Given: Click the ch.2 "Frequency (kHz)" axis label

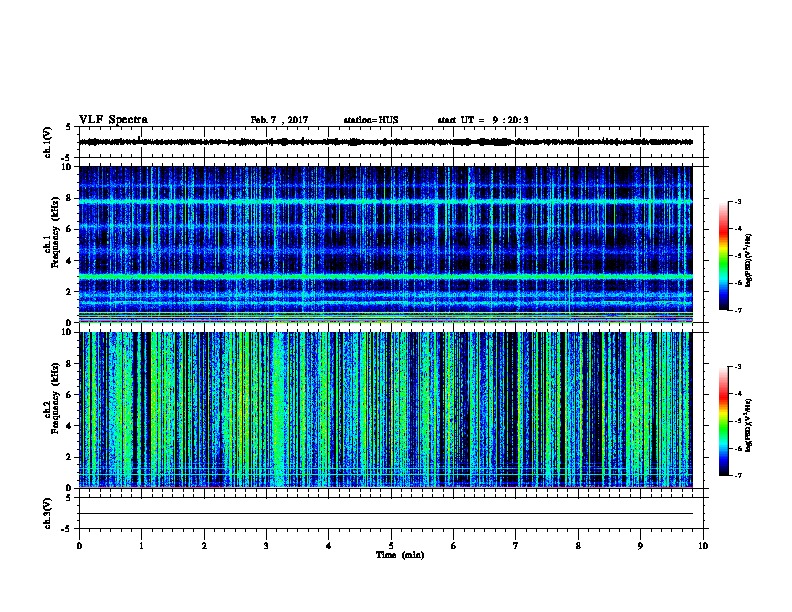Looking at the screenshot, I should (55, 398).
